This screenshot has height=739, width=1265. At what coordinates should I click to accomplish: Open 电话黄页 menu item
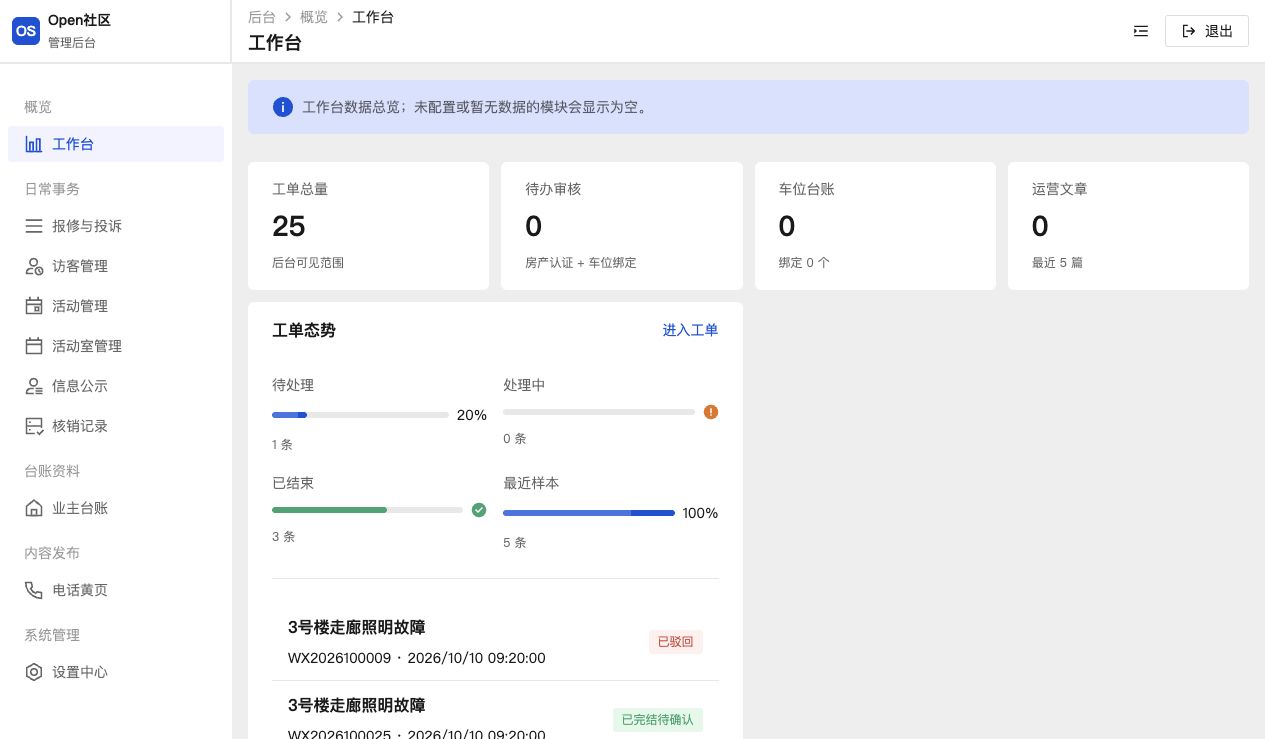point(116,590)
